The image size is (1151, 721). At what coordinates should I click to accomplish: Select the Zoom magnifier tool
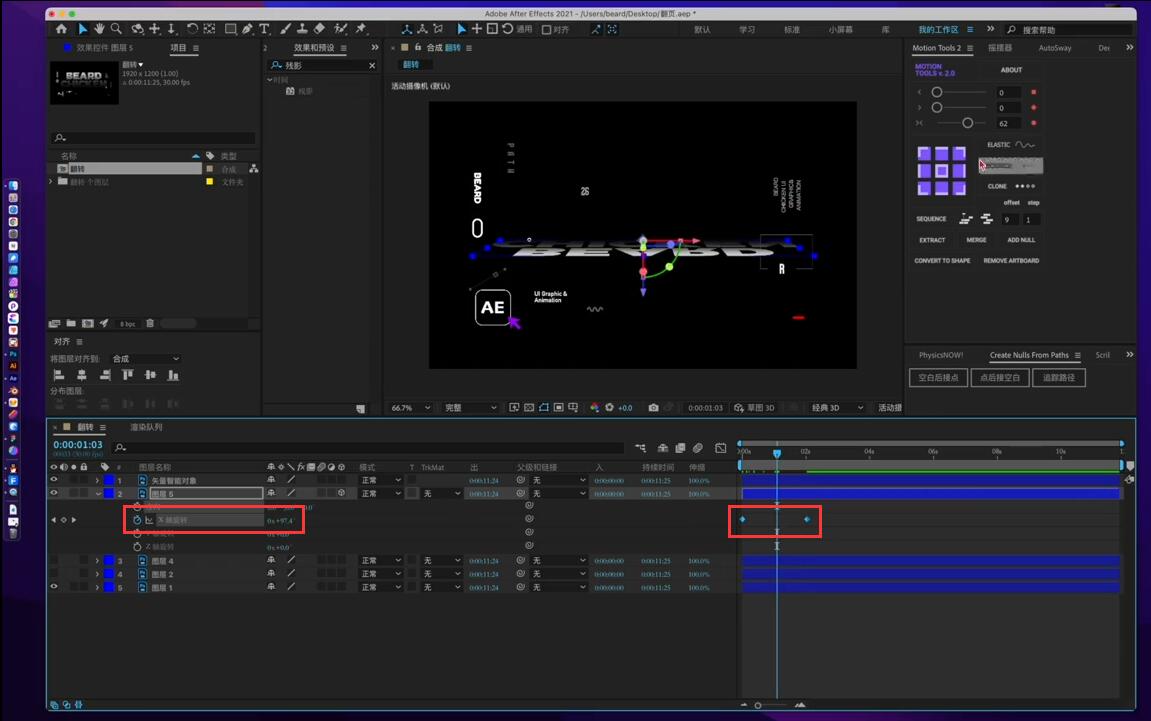116,29
